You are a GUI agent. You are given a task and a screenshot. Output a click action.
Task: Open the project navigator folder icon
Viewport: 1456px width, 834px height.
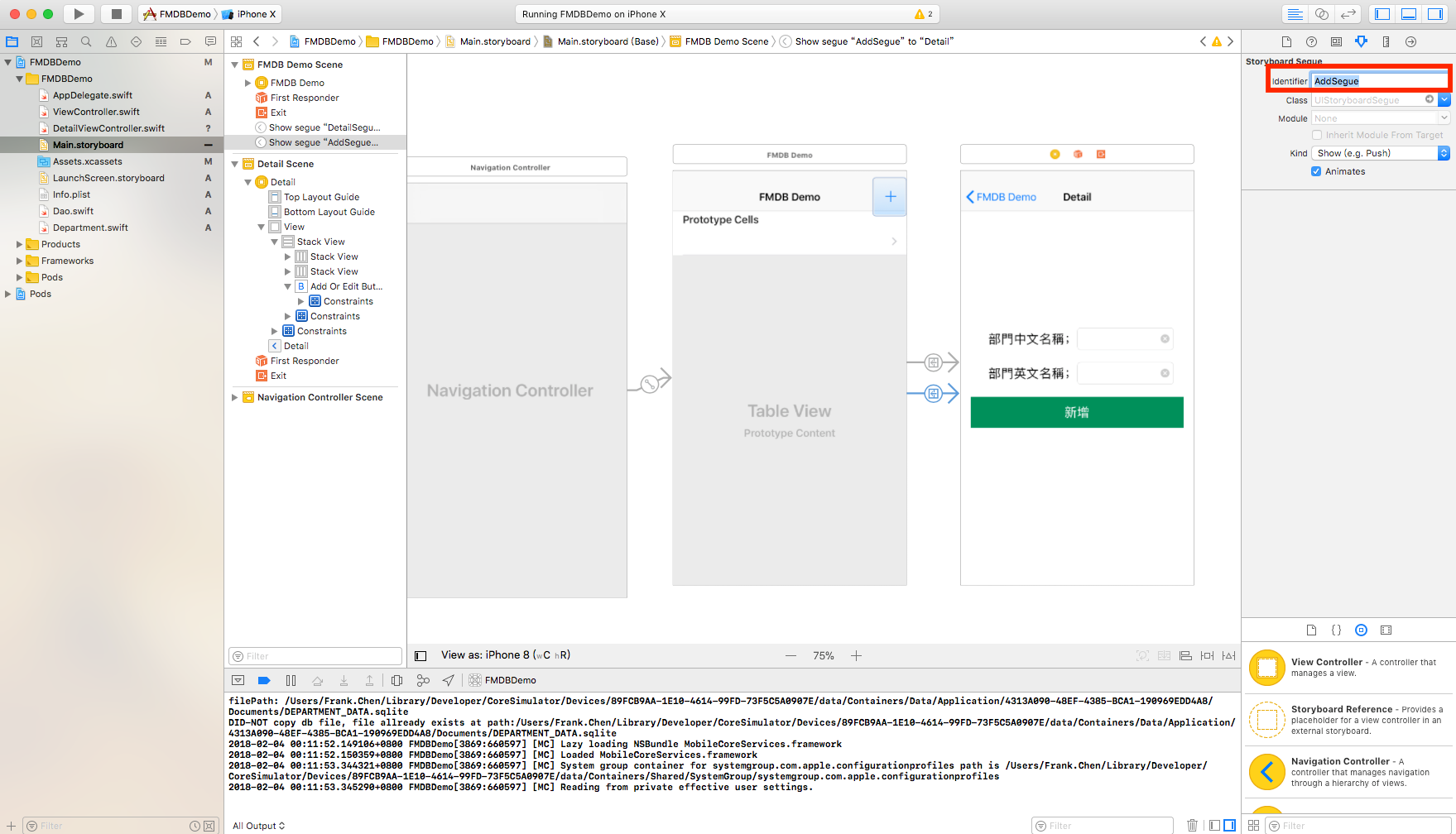12,41
